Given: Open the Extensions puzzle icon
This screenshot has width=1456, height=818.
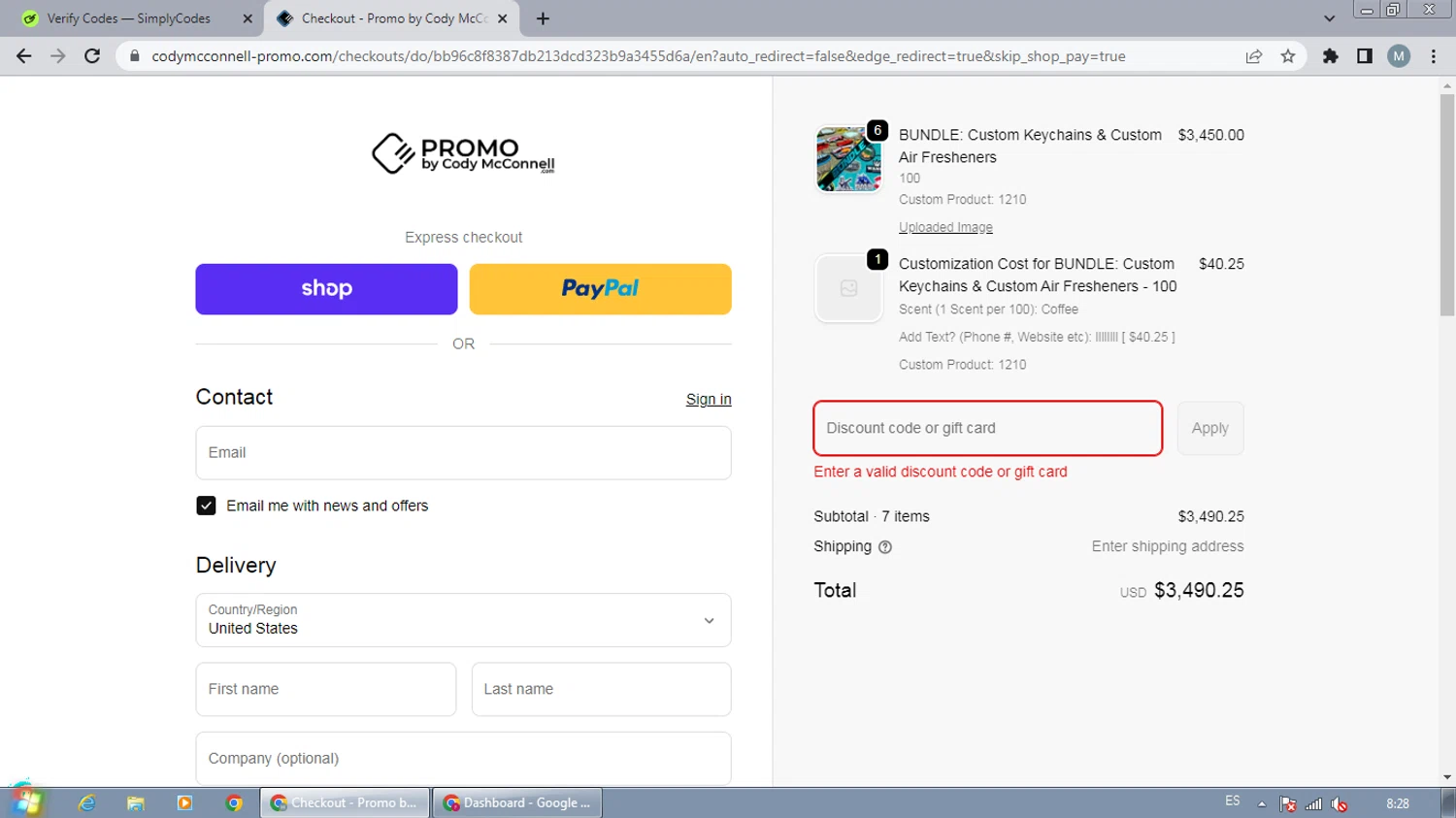Looking at the screenshot, I should point(1331,56).
